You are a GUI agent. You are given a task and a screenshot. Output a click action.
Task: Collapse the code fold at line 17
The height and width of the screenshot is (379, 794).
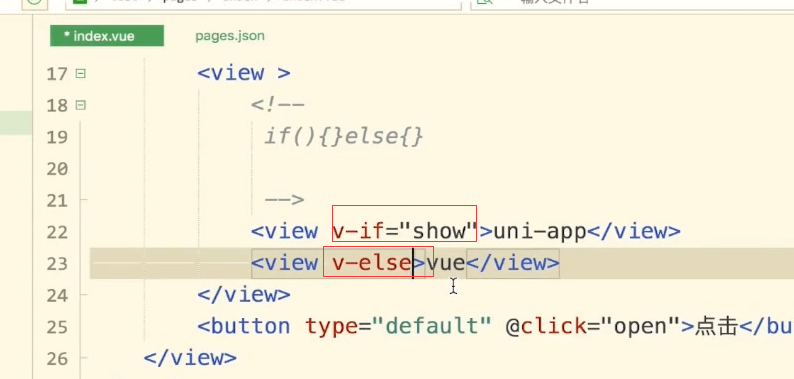tap(81, 73)
